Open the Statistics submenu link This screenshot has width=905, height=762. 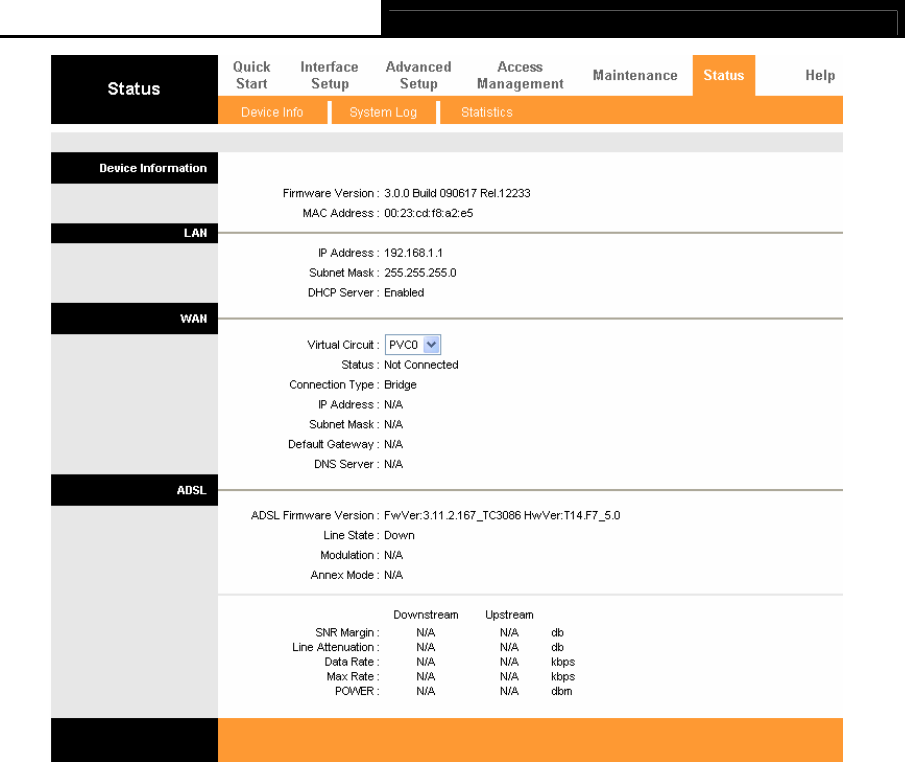487,112
